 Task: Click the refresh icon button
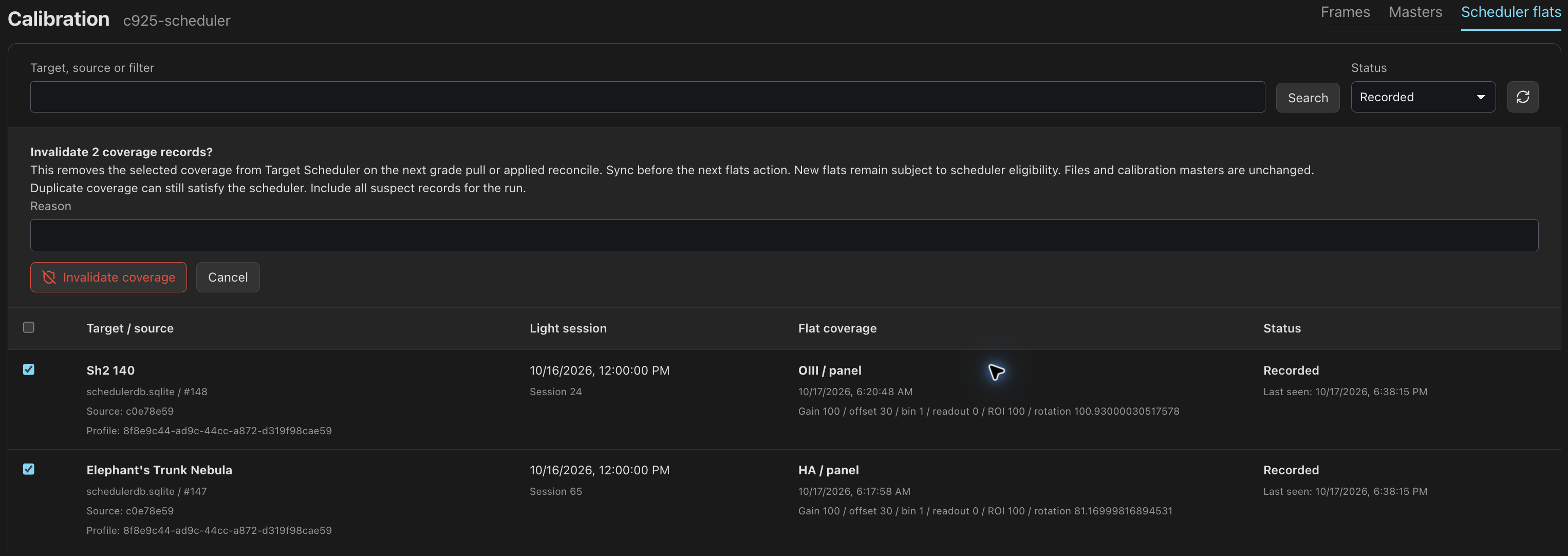tap(1522, 97)
